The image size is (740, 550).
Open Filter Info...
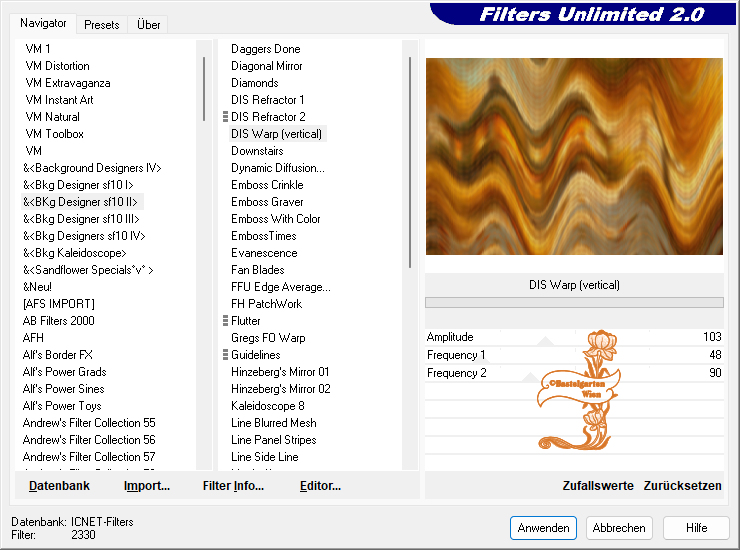click(233, 486)
